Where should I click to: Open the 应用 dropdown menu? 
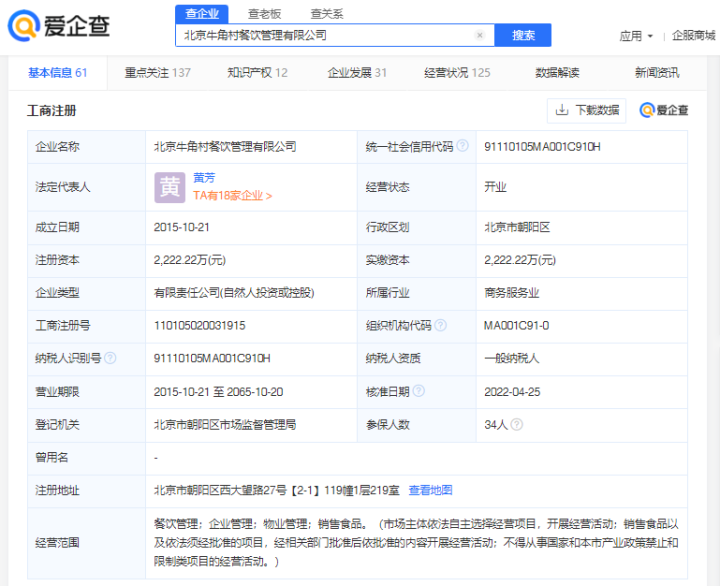point(636,36)
